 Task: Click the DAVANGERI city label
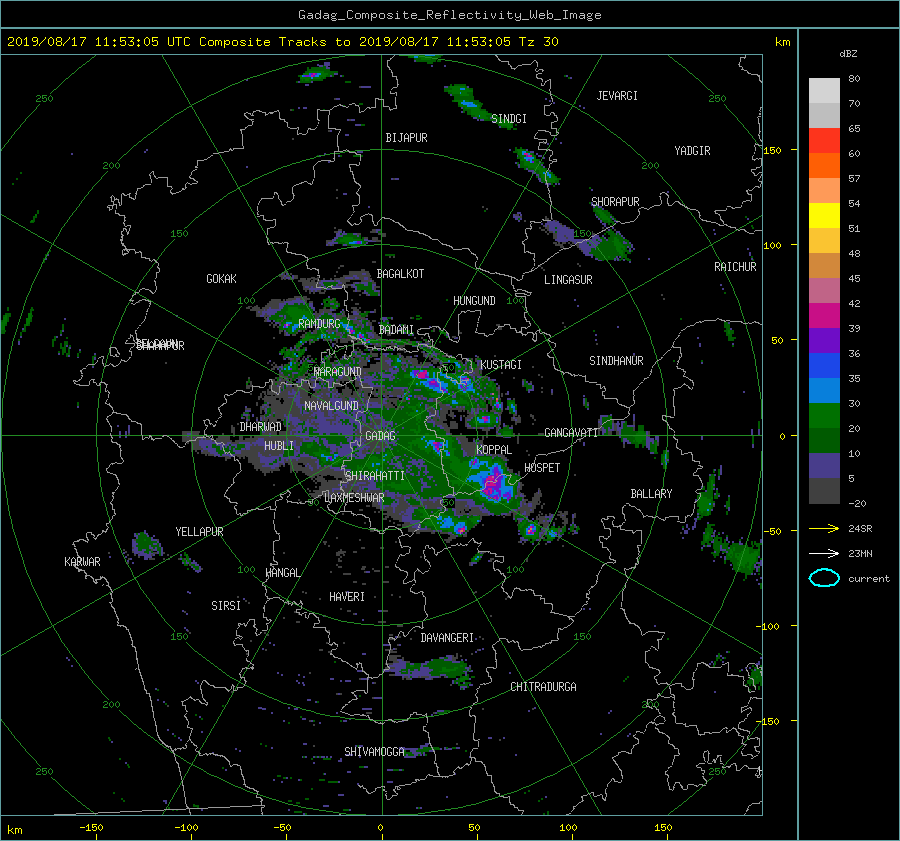point(447,638)
